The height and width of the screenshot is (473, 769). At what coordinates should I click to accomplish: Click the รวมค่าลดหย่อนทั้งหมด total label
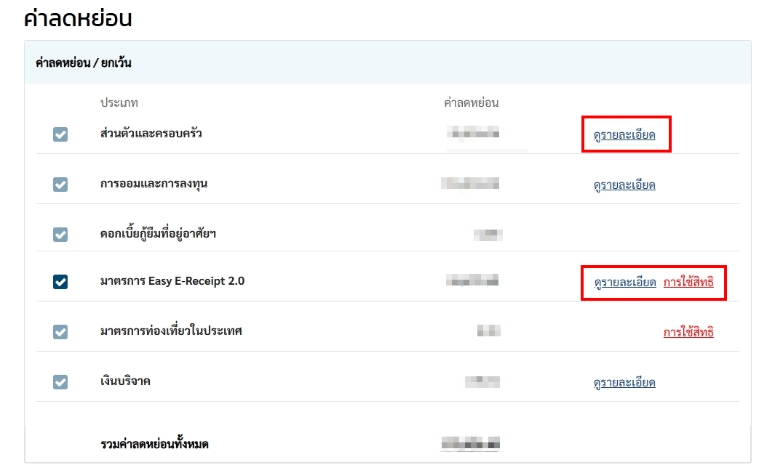161,443
